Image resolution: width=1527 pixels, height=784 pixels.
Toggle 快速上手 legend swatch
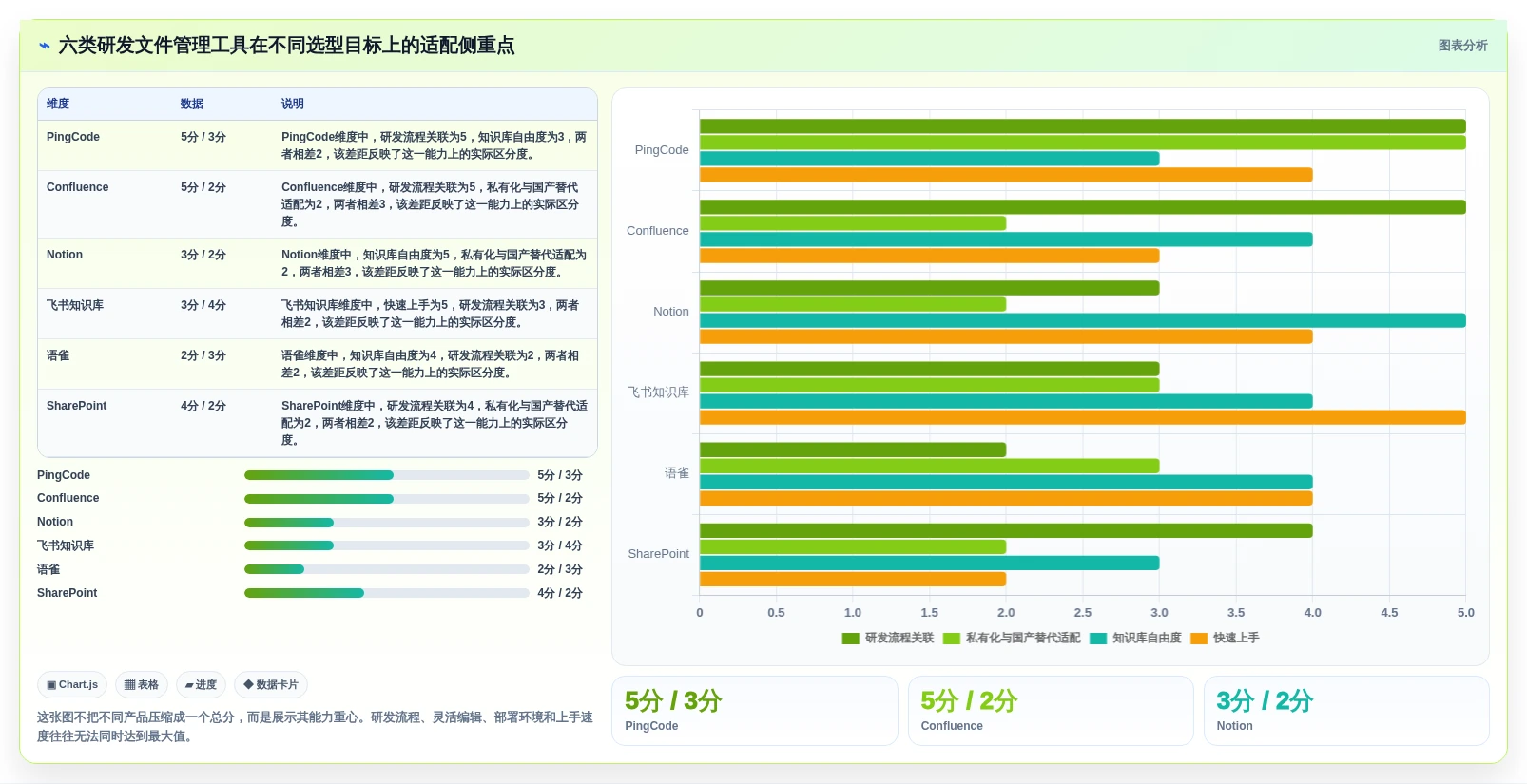click(x=1199, y=639)
